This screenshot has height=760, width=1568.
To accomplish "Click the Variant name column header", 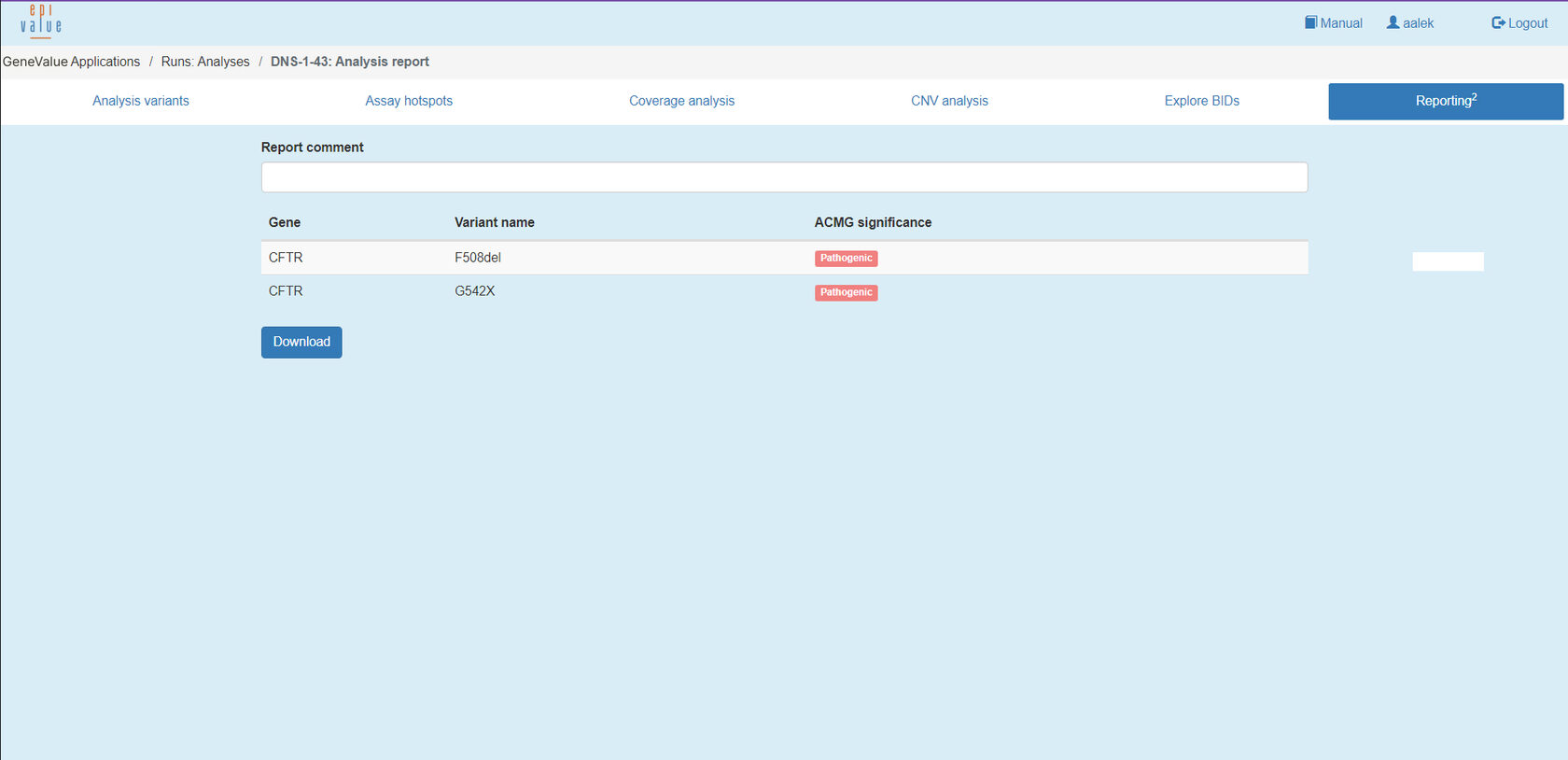I will [494, 222].
